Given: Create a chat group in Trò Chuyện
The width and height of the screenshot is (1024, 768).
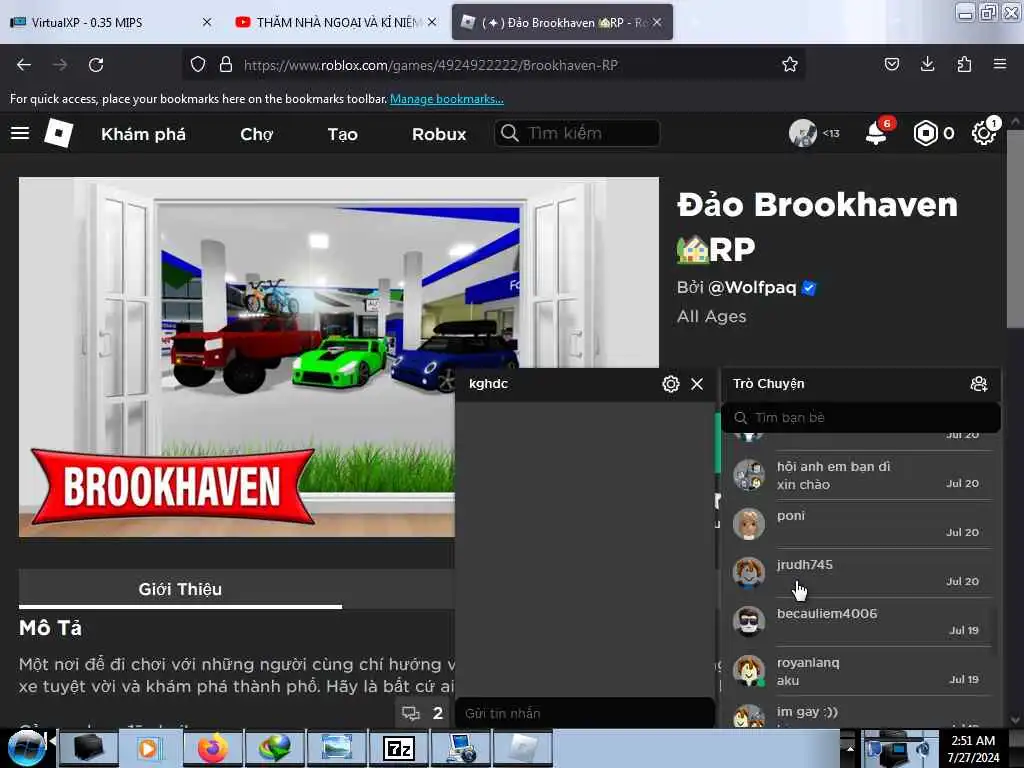Looking at the screenshot, I should 978,384.
